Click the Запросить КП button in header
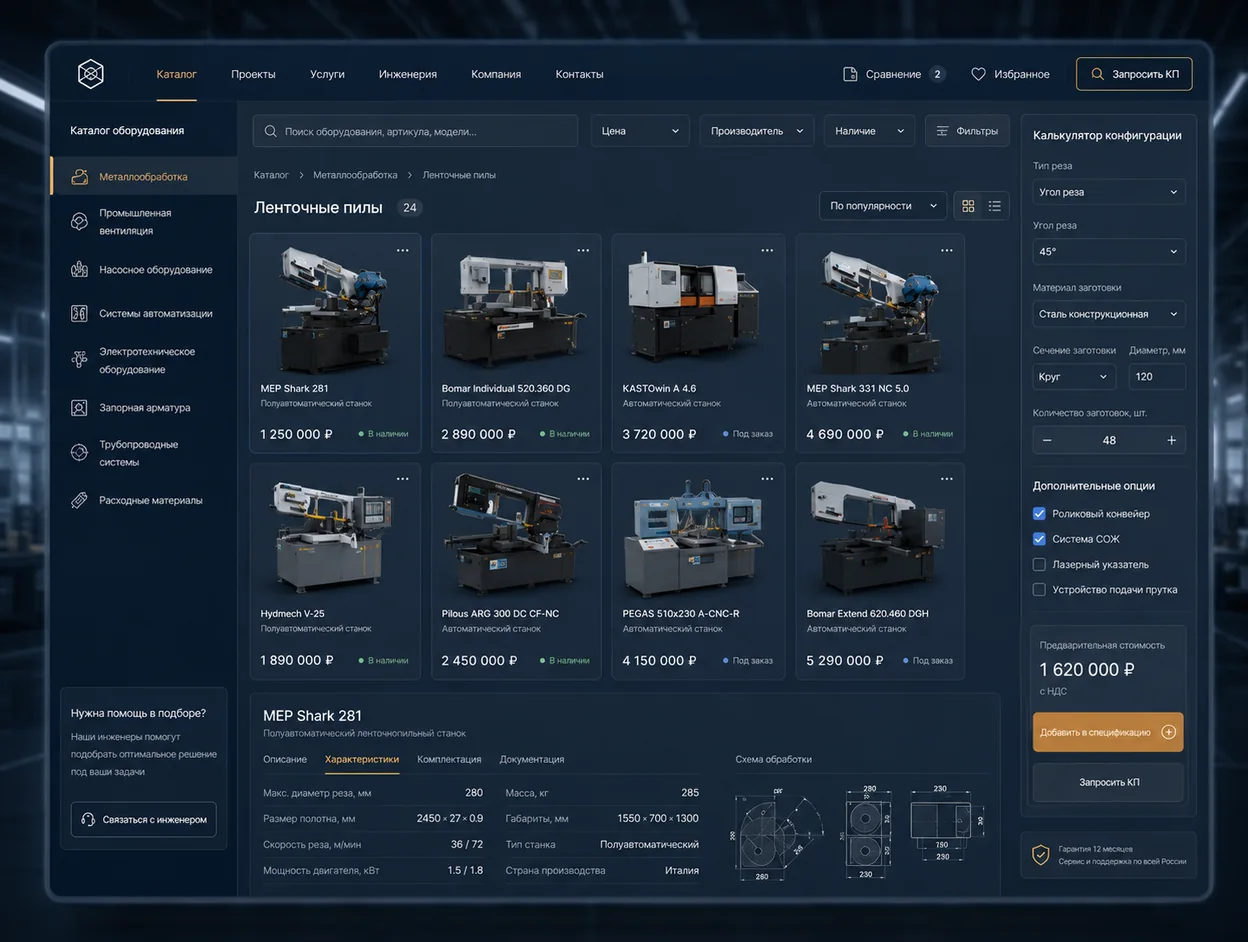The image size is (1248, 942). tap(1134, 74)
